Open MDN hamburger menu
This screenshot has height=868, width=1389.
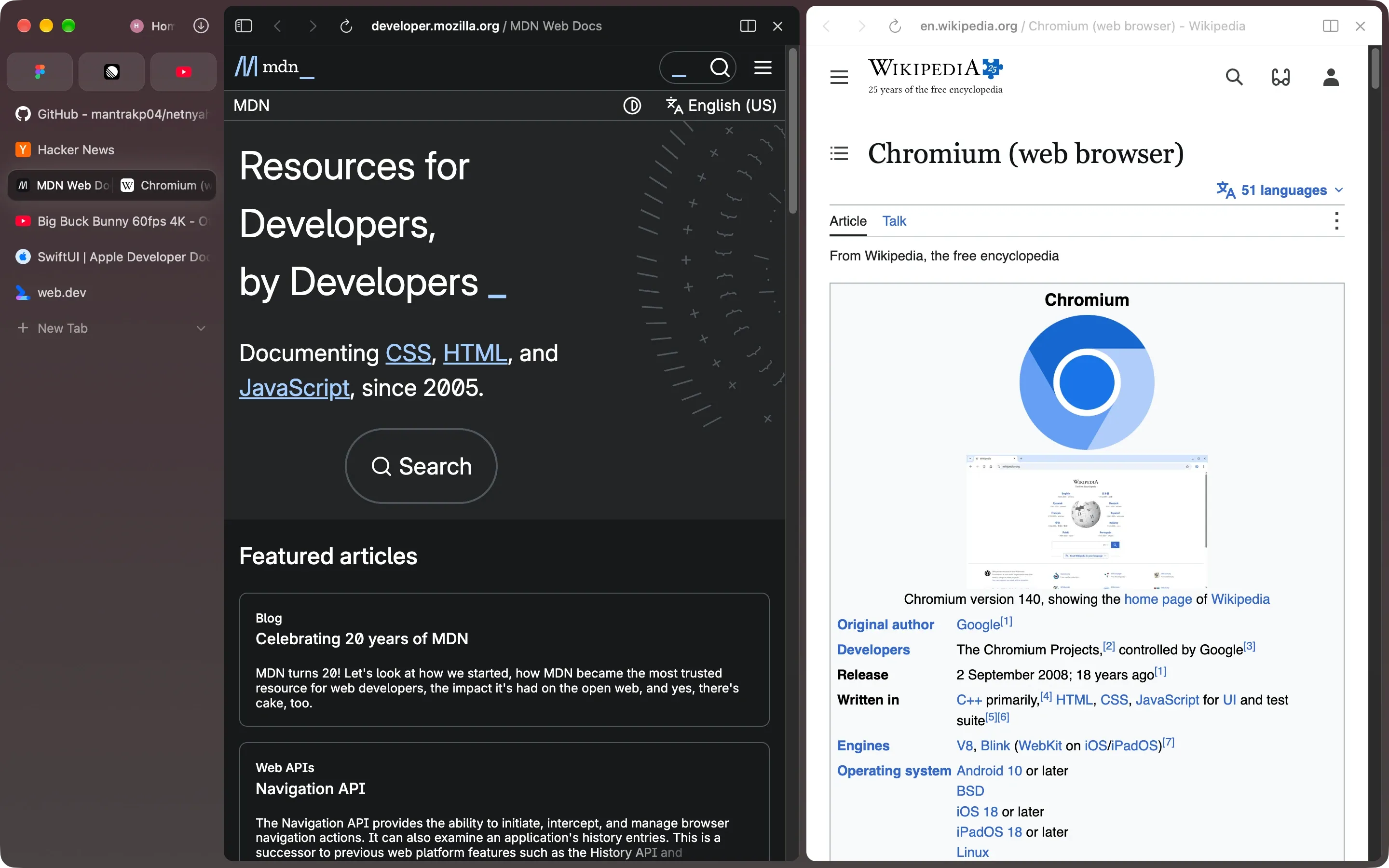[x=763, y=68]
